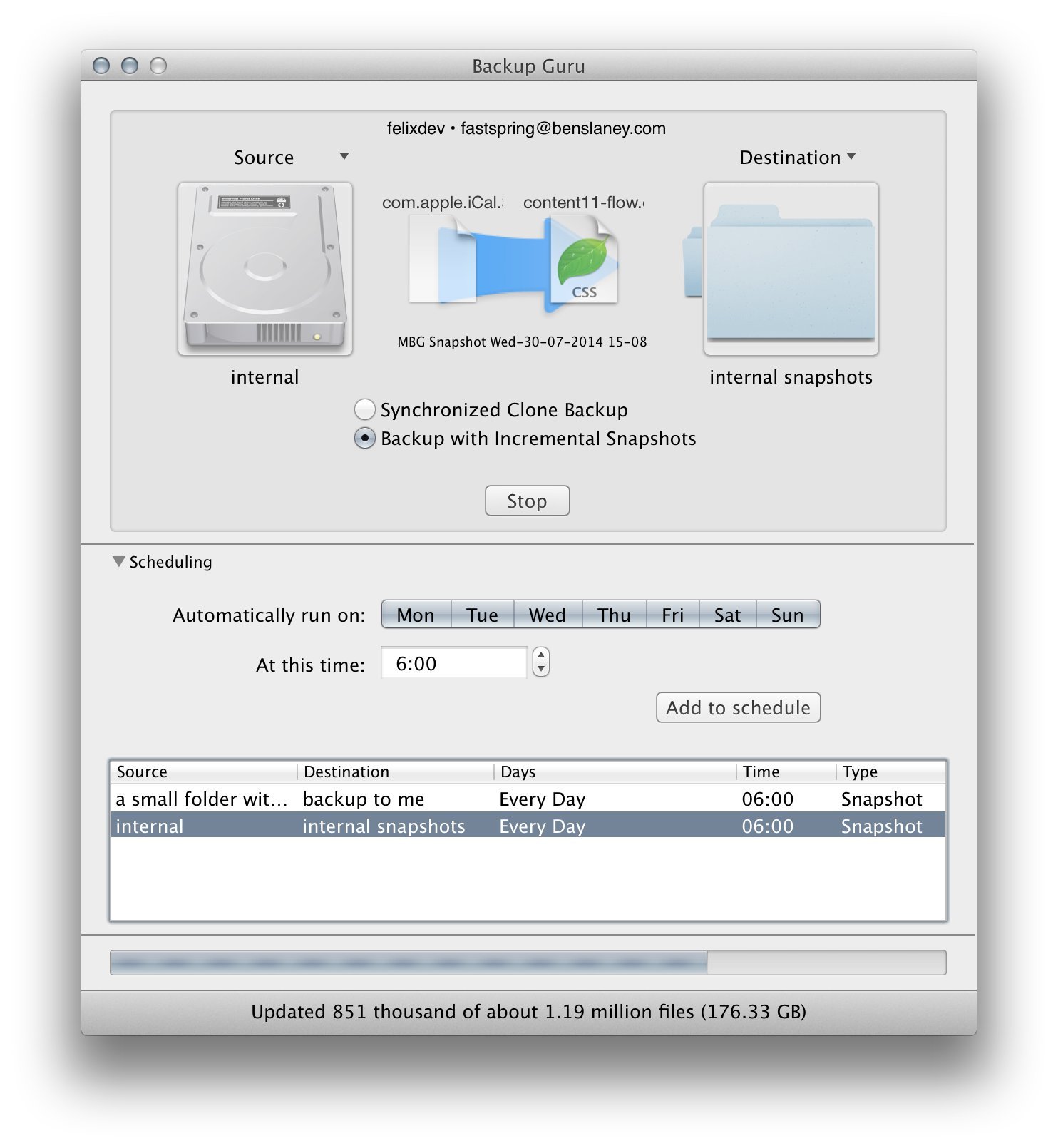This screenshot has height=1148, width=1058.
Task: Toggle Mon in the run days
Action: click(x=416, y=615)
